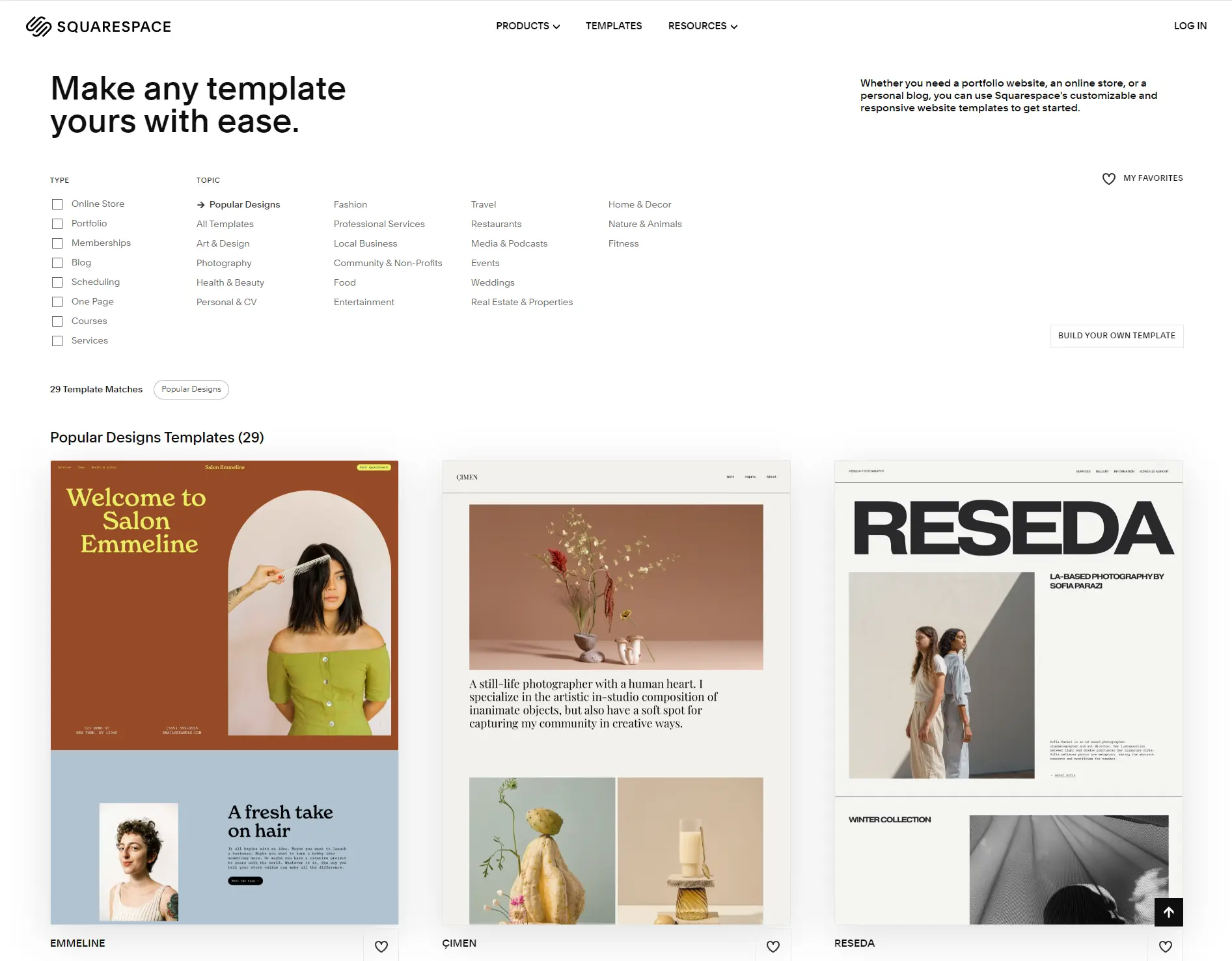The image size is (1232, 961).
Task: Select the Travel topic
Action: click(x=484, y=204)
